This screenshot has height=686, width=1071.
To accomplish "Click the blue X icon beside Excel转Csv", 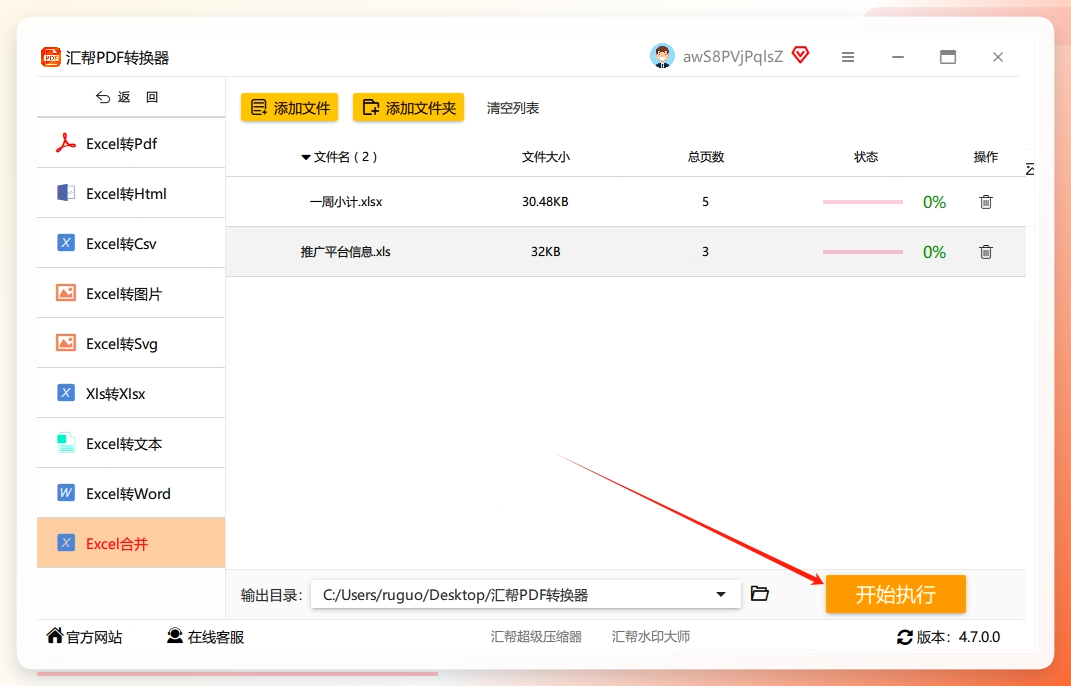I will pos(66,243).
